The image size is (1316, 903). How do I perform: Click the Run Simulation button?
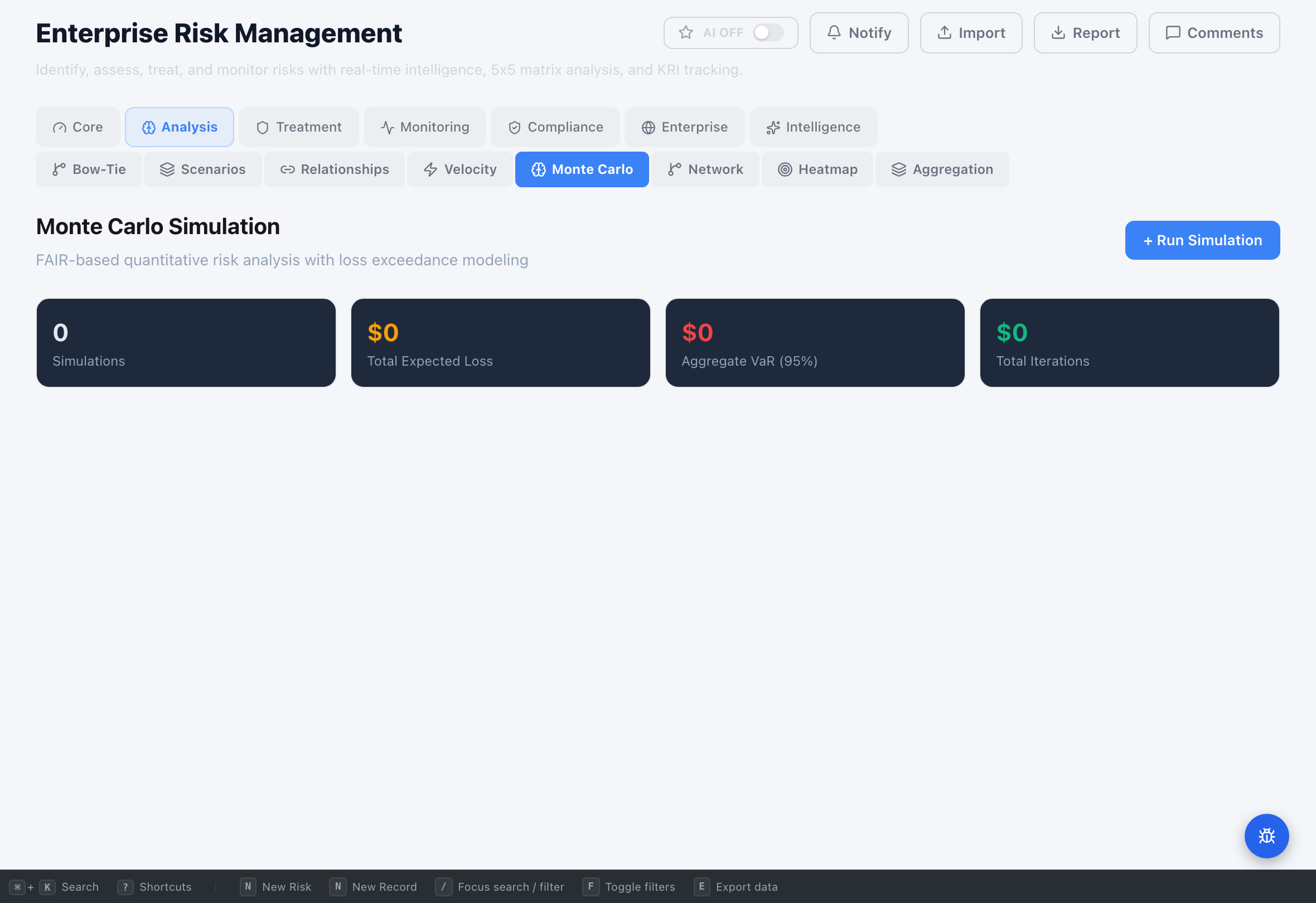pyautogui.click(x=1202, y=240)
